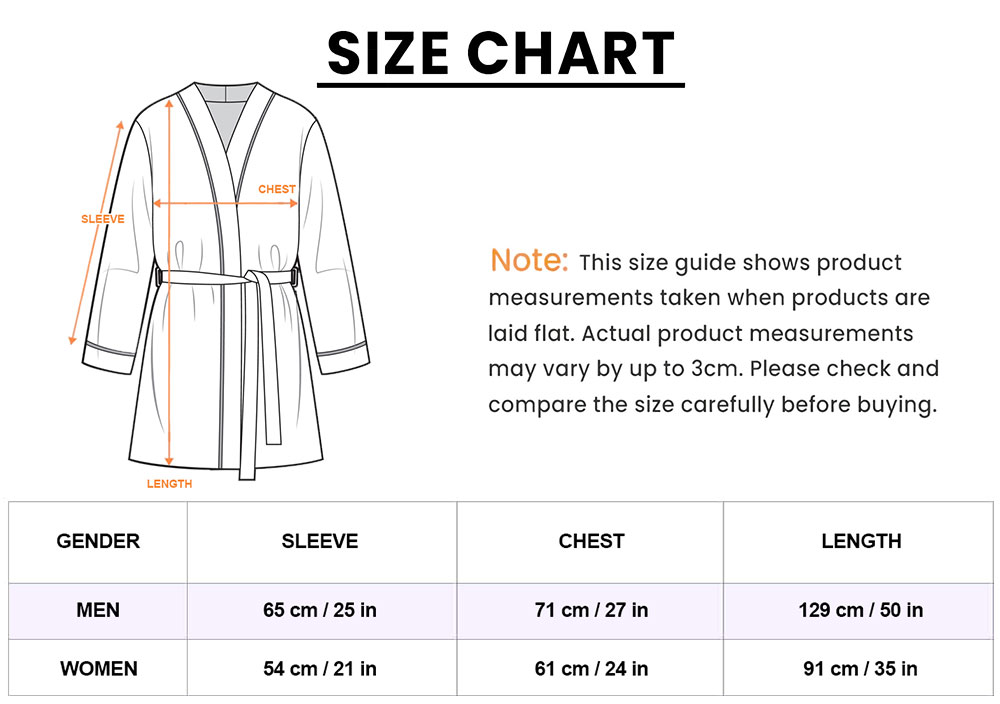Click the men's sleeve value 65 cm
Viewport: 1000px width, 704px height.
[x=320, y=610]
